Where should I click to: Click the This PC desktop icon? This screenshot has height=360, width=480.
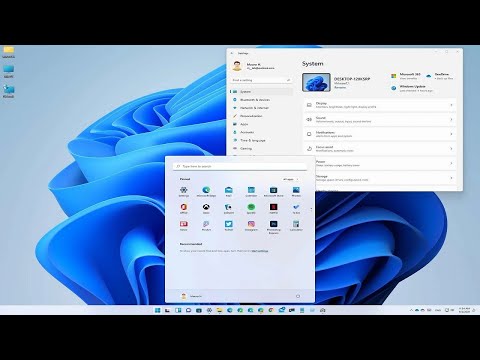8,71
